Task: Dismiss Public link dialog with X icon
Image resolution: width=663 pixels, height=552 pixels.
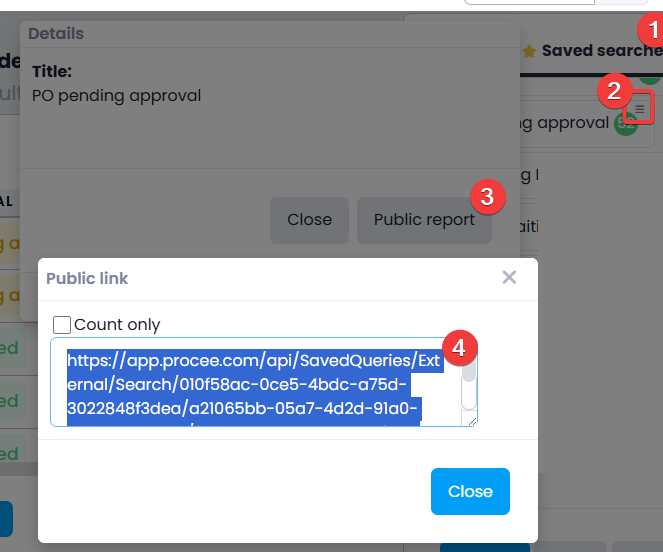Action: (509, 278)
